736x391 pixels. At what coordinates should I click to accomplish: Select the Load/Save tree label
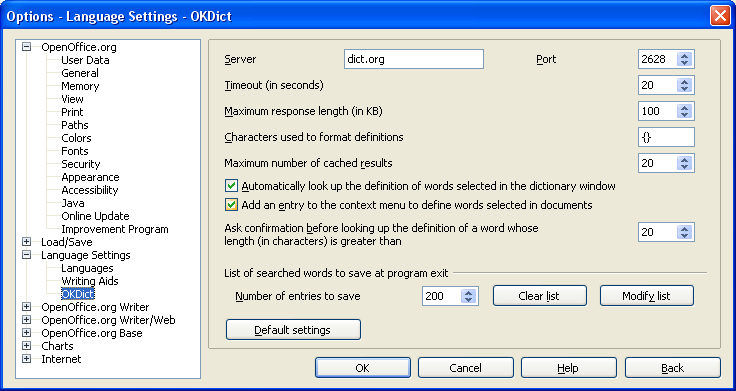pos(67,242)
